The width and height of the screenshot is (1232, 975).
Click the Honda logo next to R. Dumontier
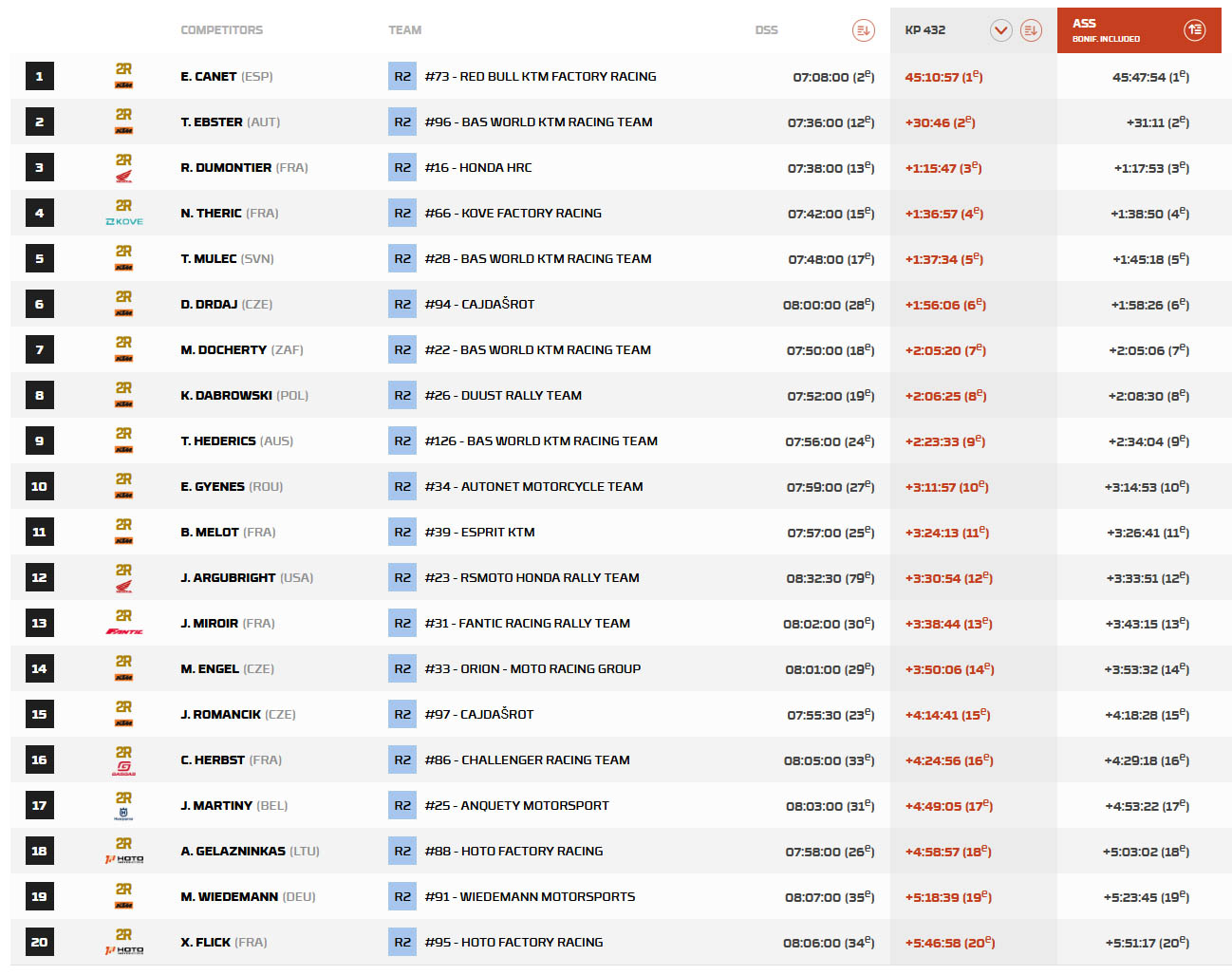point(124,177)
